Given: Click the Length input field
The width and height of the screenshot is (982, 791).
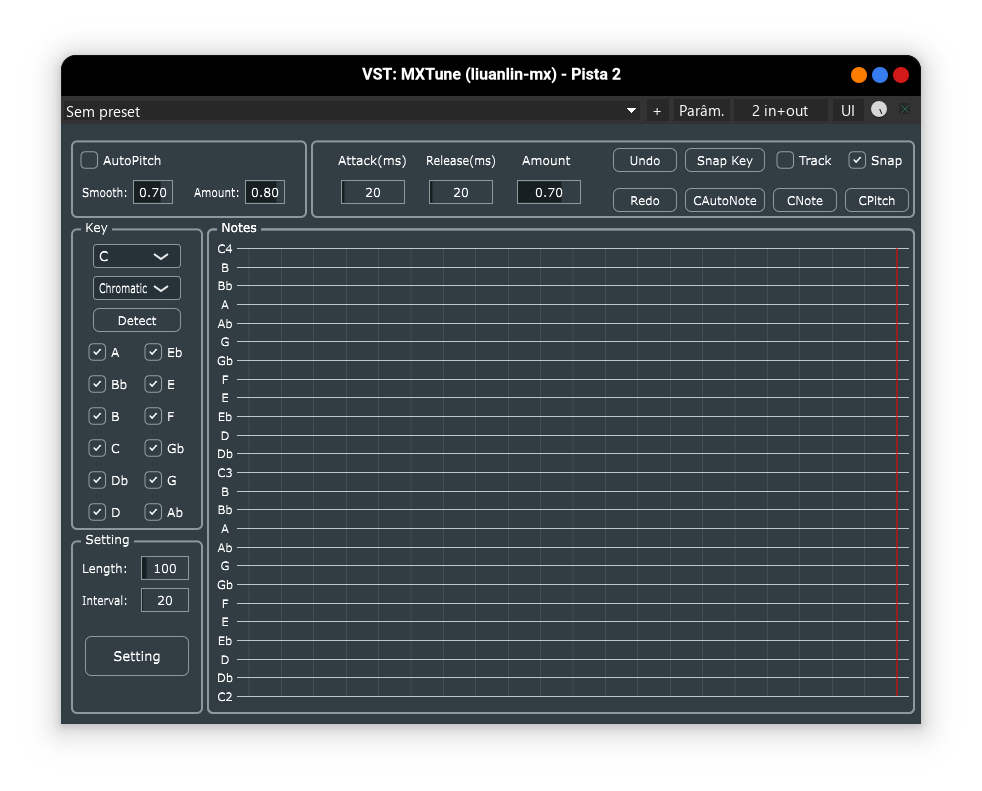Looking at the screenshot, I should 165,568.
